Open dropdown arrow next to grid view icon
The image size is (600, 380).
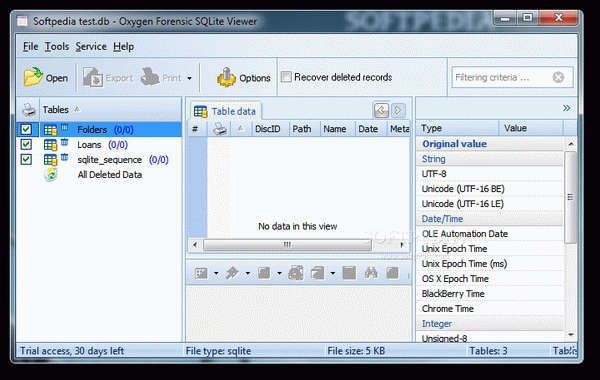pyautogui.click(x=216, y=273)
